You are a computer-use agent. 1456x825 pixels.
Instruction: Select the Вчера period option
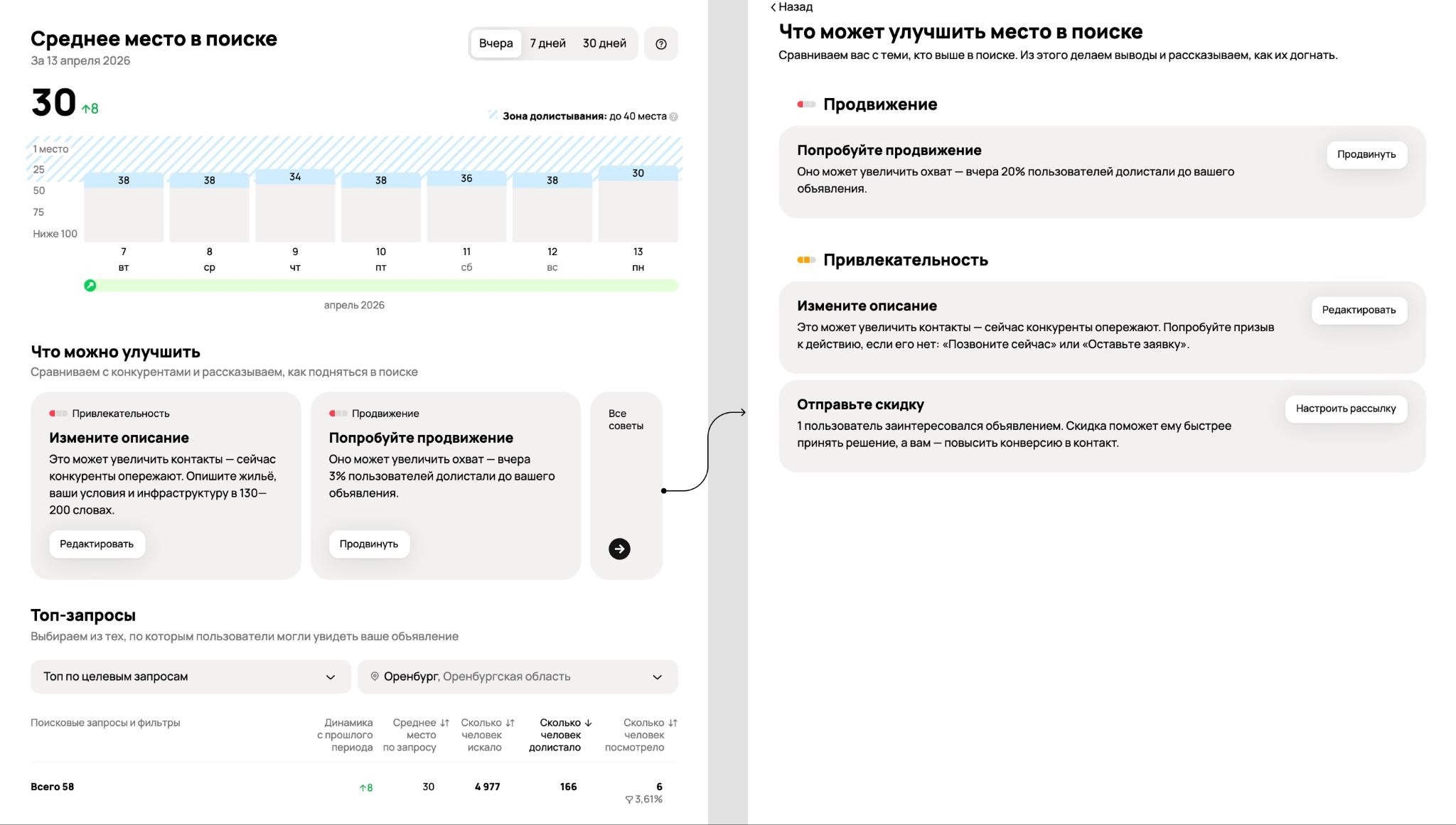496,43
